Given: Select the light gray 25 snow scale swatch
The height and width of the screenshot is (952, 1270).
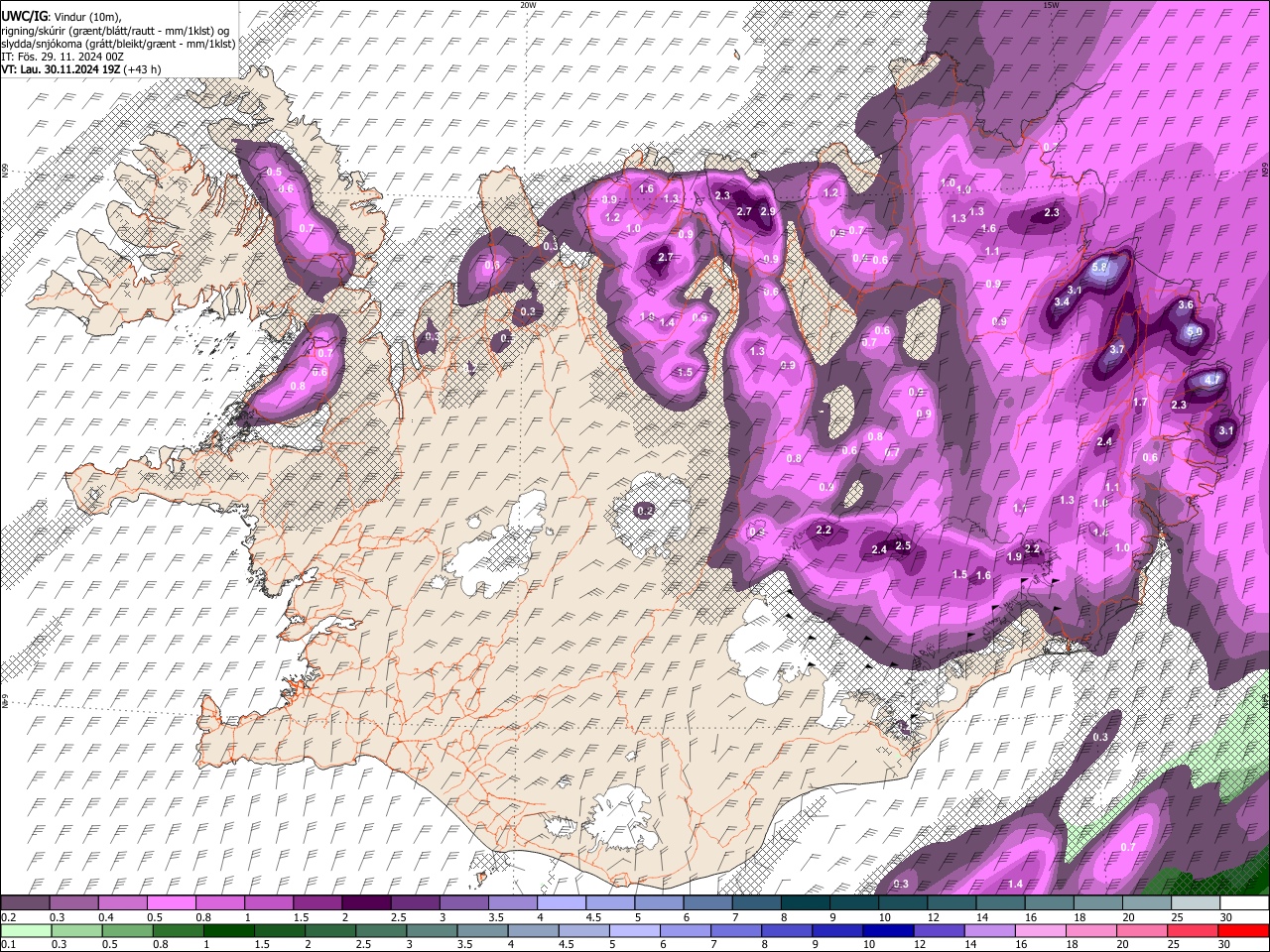Looking at the screenshot, I should click(x=1195, y=903).
